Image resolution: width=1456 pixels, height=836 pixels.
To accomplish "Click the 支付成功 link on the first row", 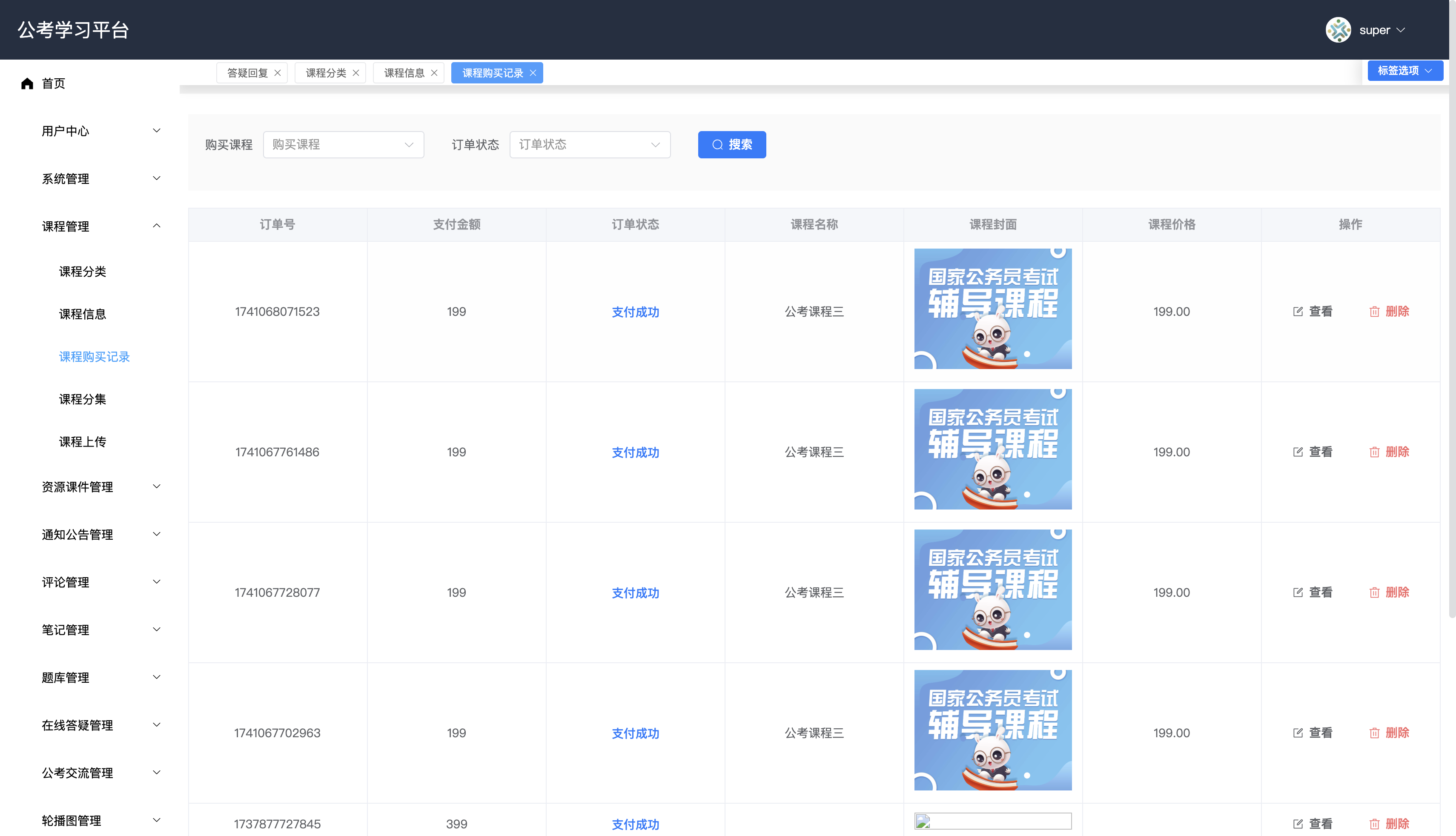I will point(635,312).
